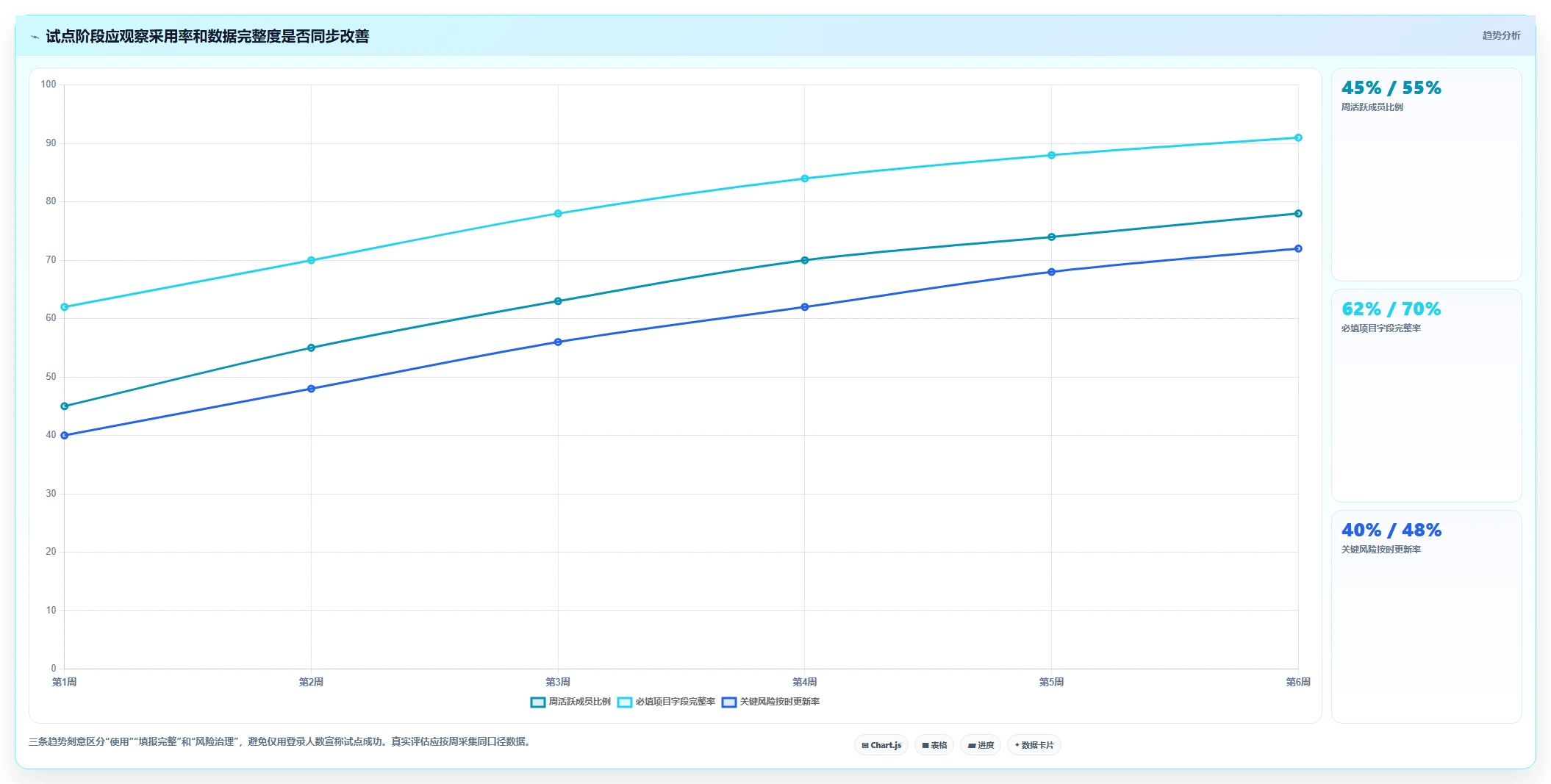The height and width of the screenshot is (784, 1551).
Task: Select the 第4周 point on the 必填项目字段完整率 line
Action: coord(805,179)
